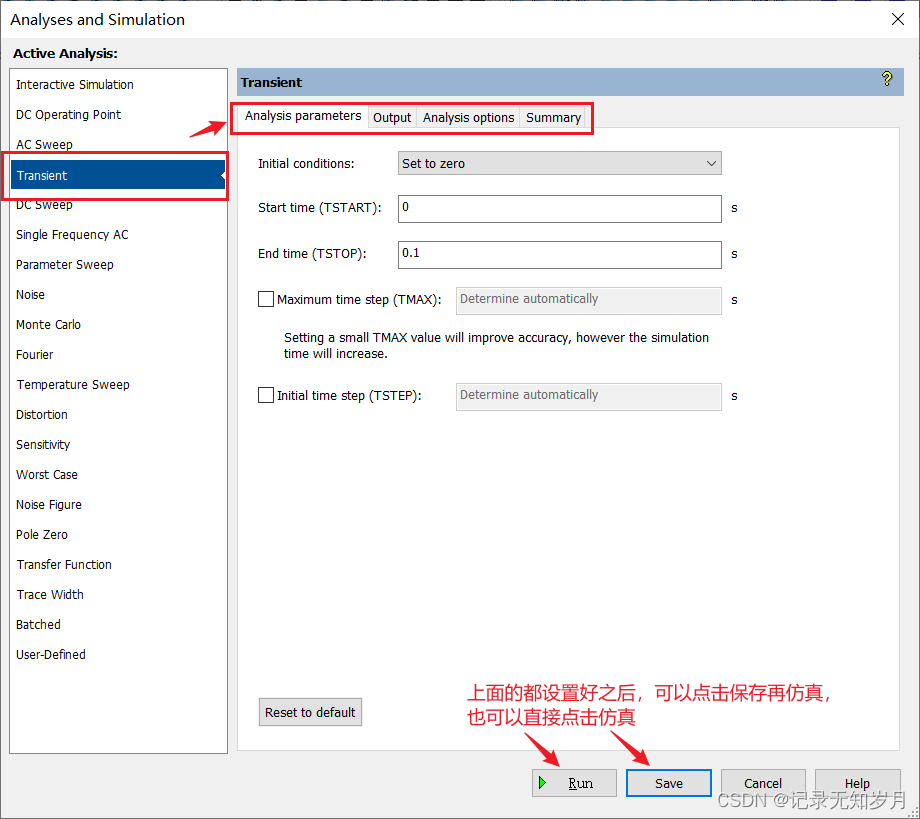This screenshot has width=920, height=819.
Task: Select DC Operating Point analysis
Action: click(x=118, y=114)
